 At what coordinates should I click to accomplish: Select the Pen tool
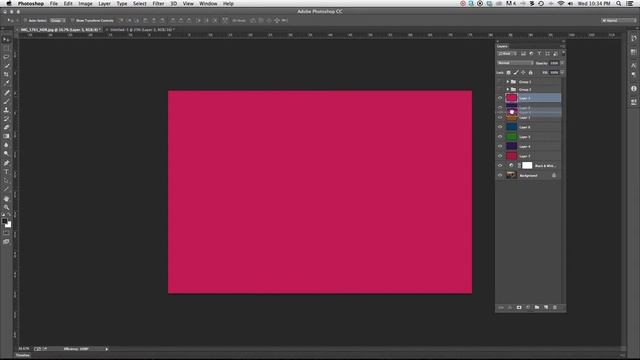click(x=6, y=163)
